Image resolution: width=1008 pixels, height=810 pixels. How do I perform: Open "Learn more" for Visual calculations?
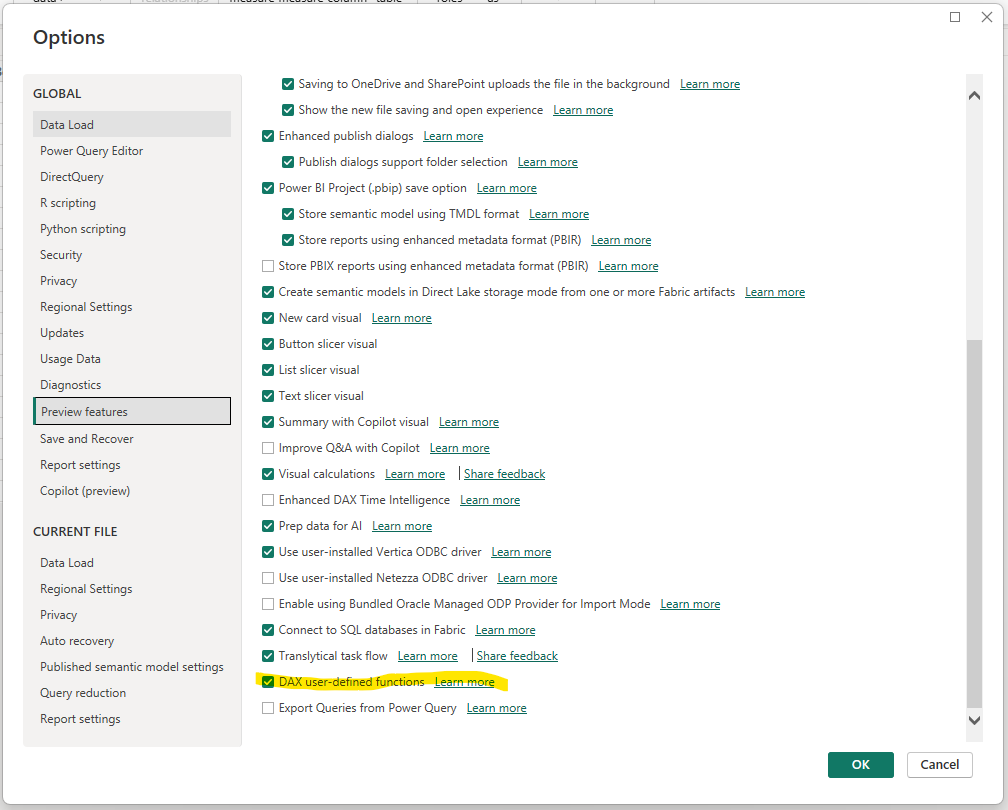(x=415, y=473)
